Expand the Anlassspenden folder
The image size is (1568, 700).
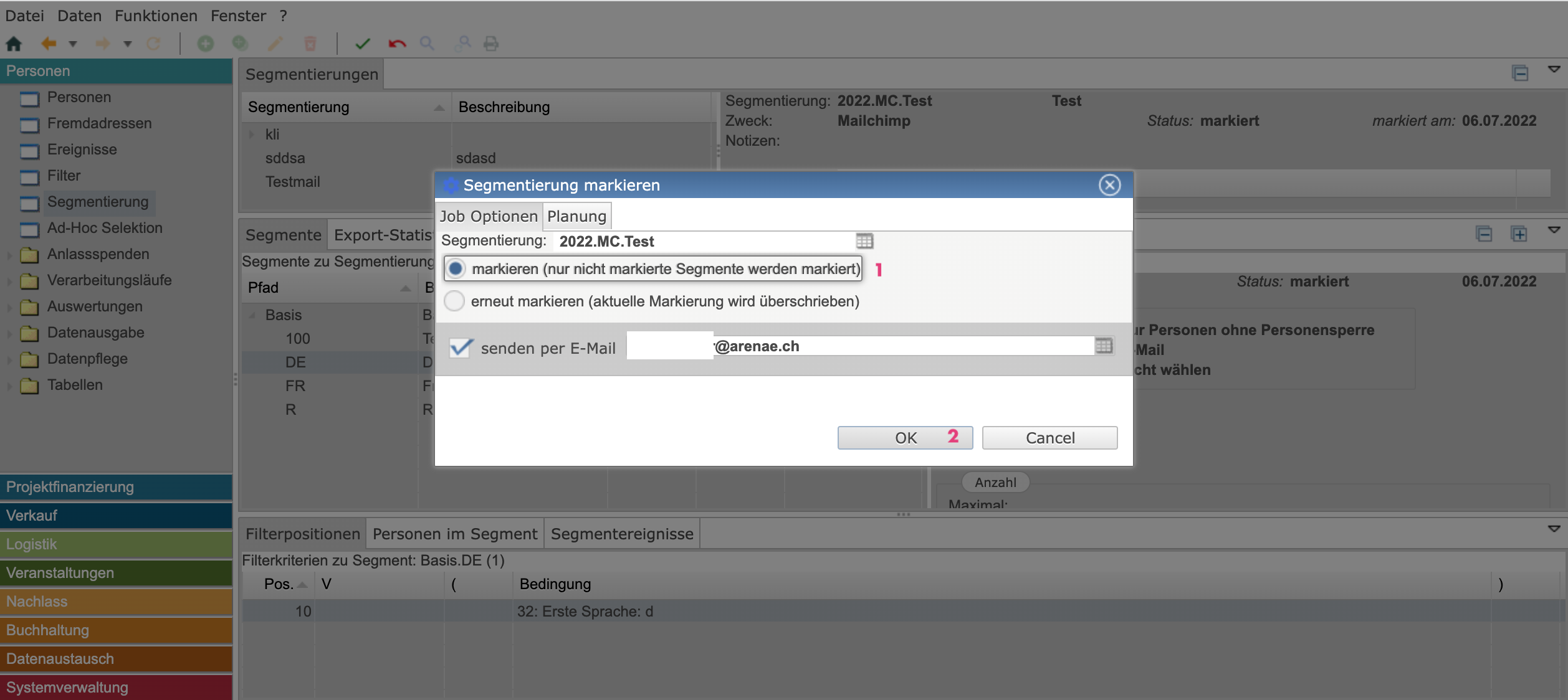(9, 255)
